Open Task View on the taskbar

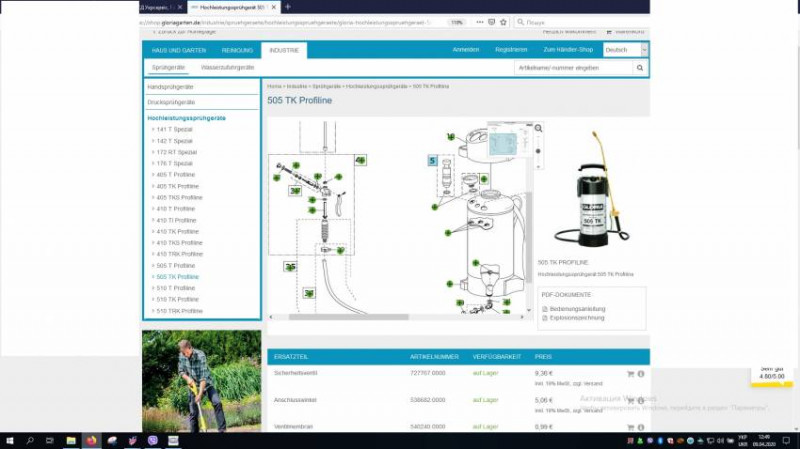49,440
